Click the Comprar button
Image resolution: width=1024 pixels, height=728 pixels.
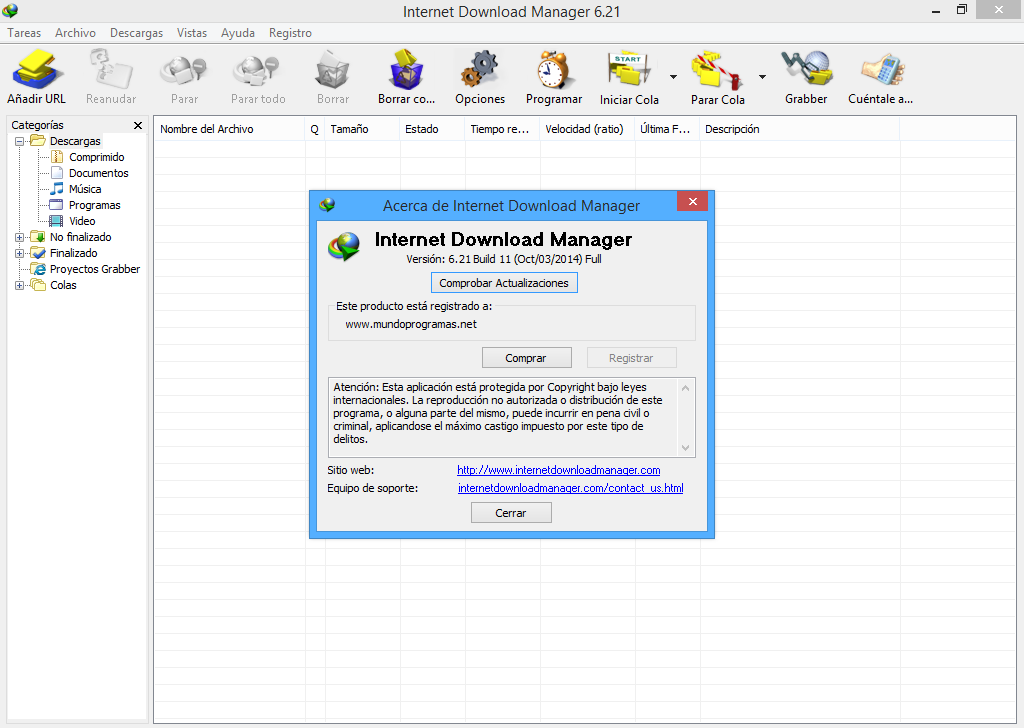526,358
